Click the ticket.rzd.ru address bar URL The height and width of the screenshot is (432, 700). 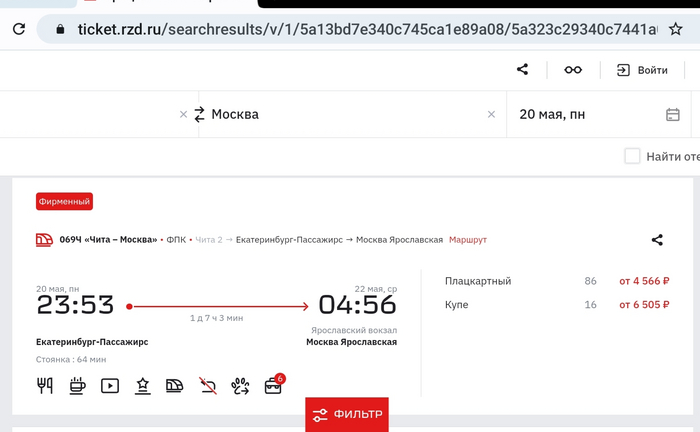click(x=367, y=29)
